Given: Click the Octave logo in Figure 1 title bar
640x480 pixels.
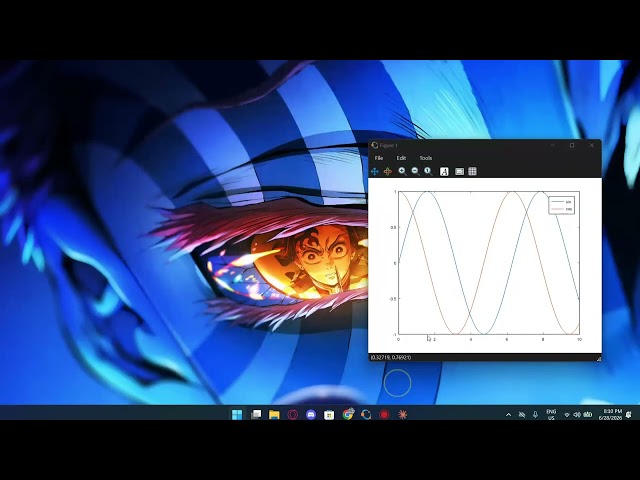Looking at the screenshot, I should [x=375, y=145].
